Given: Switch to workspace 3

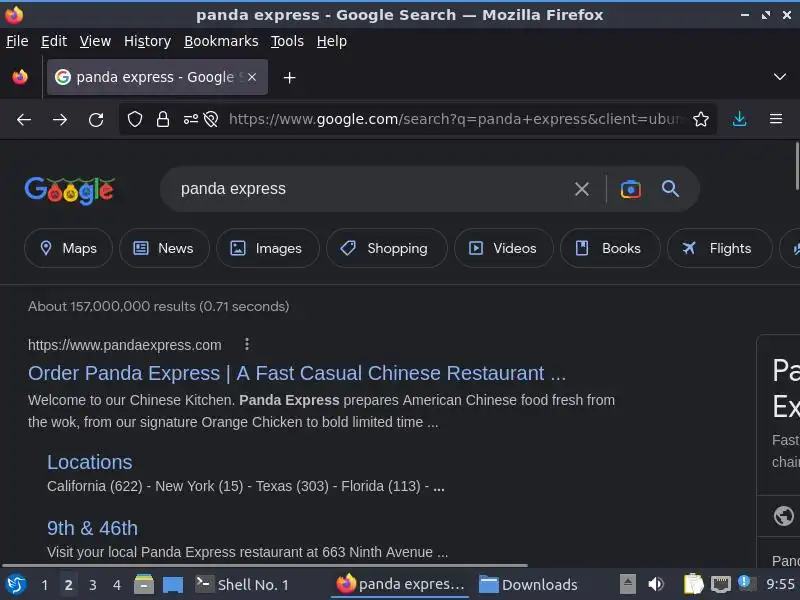Looking at the screenshot, I should coord(92,585).
